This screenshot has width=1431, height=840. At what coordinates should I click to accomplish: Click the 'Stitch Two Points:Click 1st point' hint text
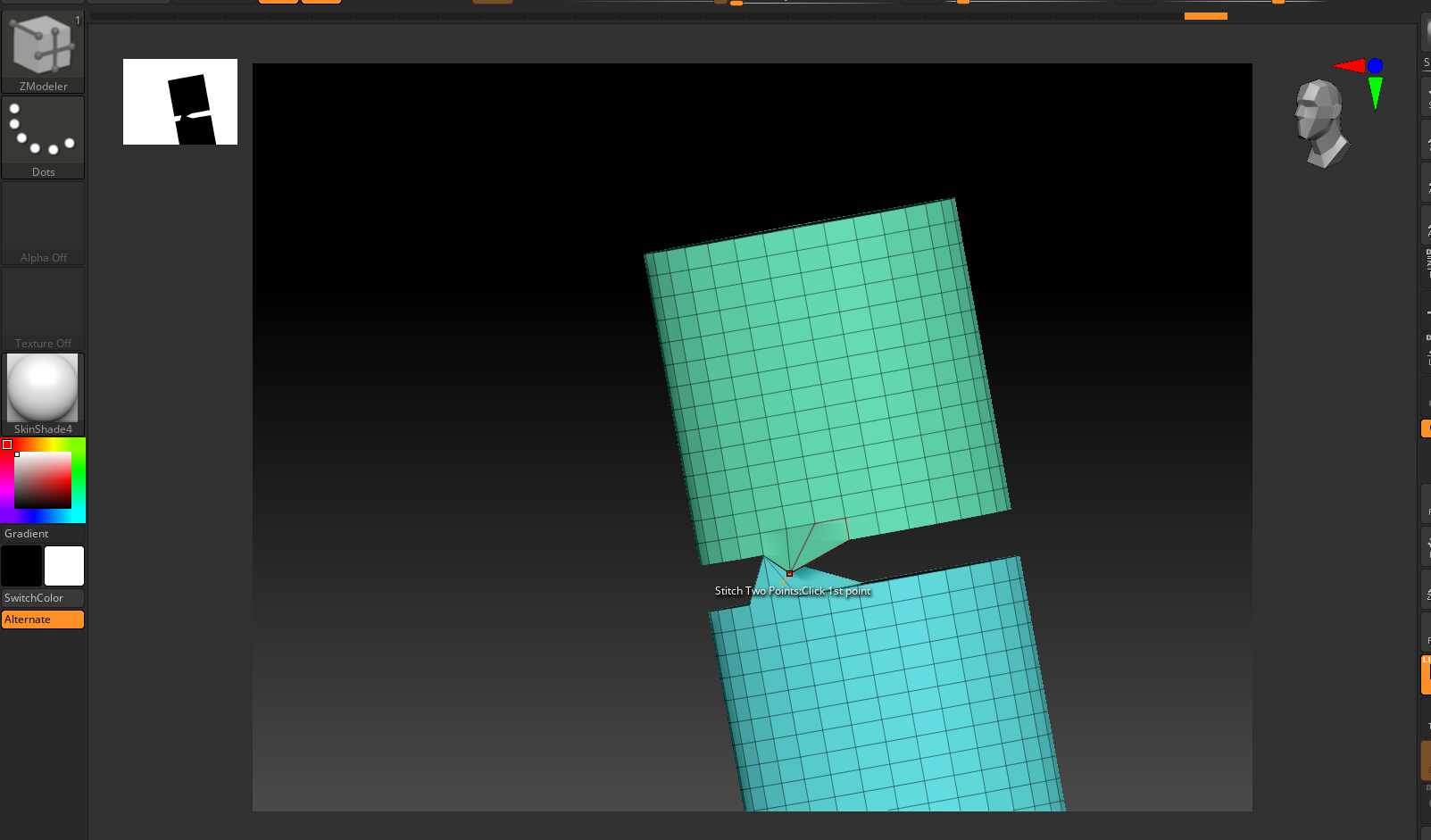[x=793, y=591]
